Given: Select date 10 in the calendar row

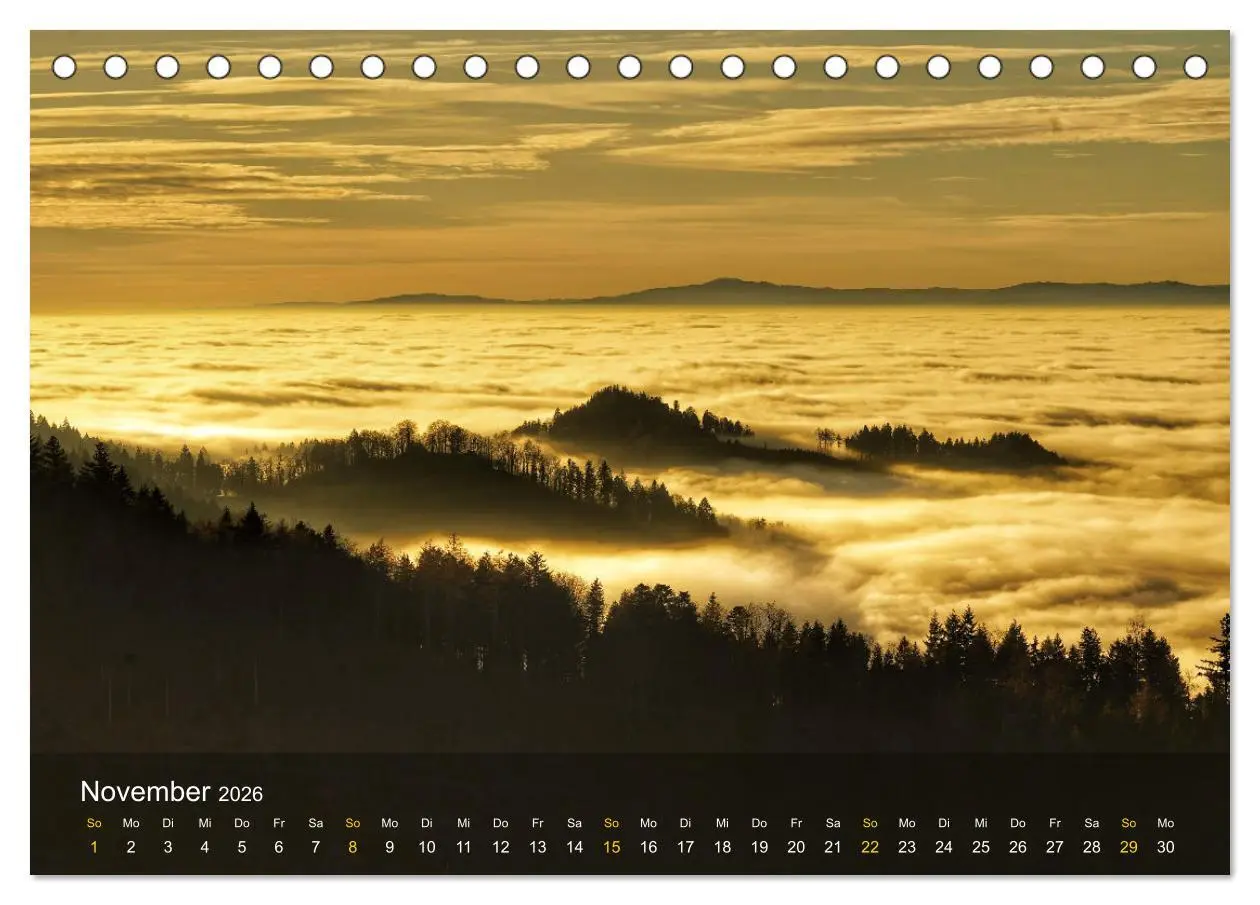Looking at the screenshot, I should point(427,847).
